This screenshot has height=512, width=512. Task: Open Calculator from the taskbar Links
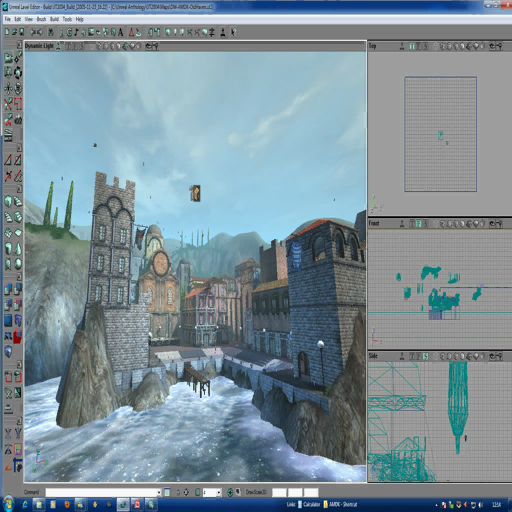pyautogui.click(x=309, y=504)
